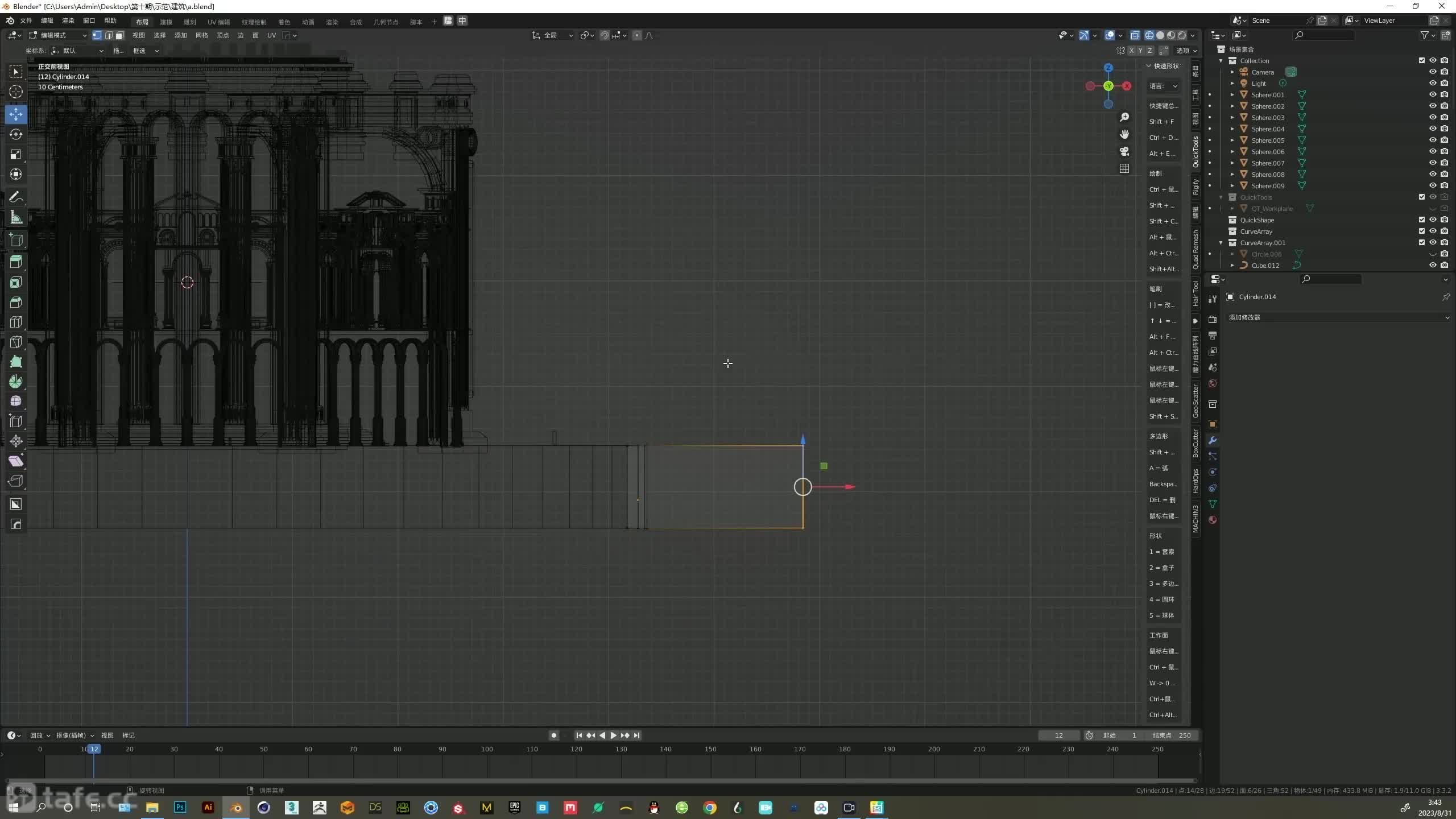Select the Measure tool
The width and height of the screenshot is (1456, 819).
16,217
